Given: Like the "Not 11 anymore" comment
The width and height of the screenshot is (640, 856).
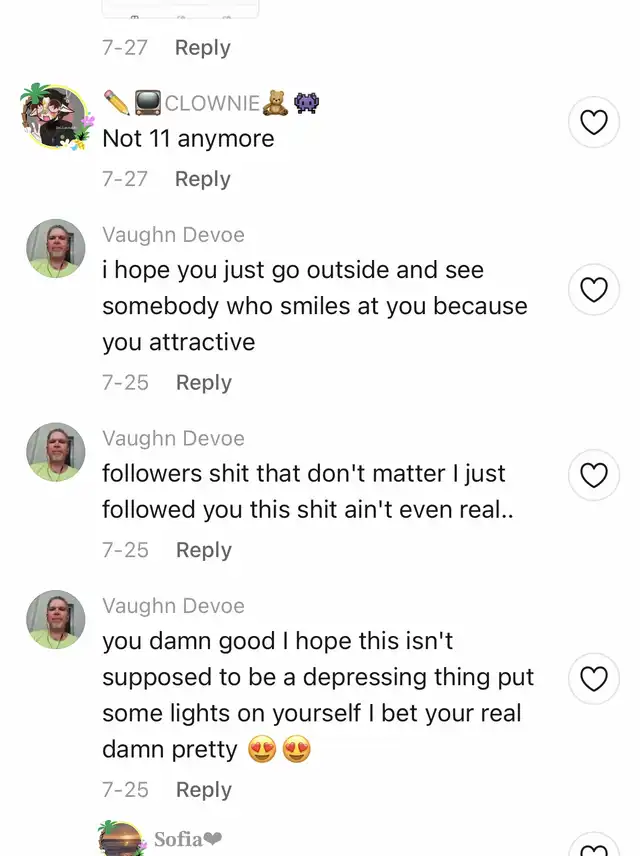Looking at the screenshot, I should (x=594, y=122).
